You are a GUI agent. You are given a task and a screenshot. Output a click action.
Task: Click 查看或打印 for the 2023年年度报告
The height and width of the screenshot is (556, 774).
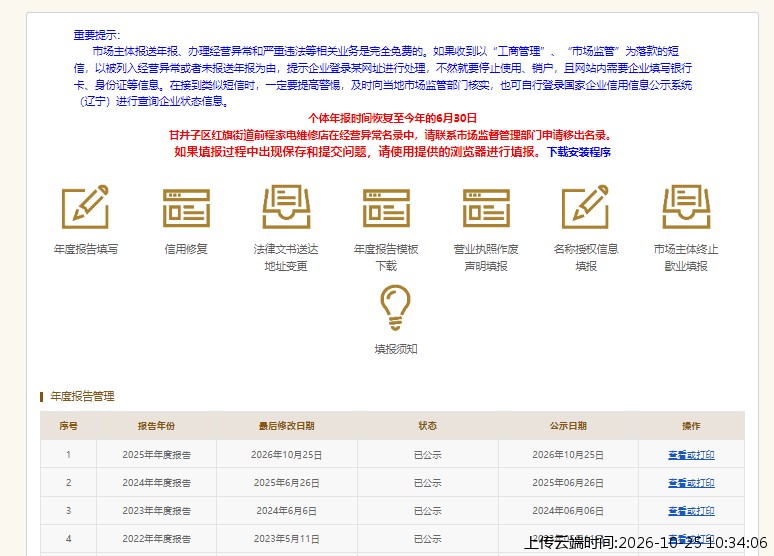[691, 511]
